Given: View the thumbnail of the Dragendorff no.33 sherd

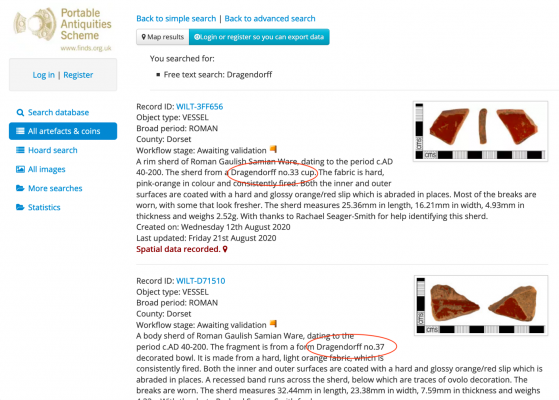Looking at the screenshot, I should 481,131.
